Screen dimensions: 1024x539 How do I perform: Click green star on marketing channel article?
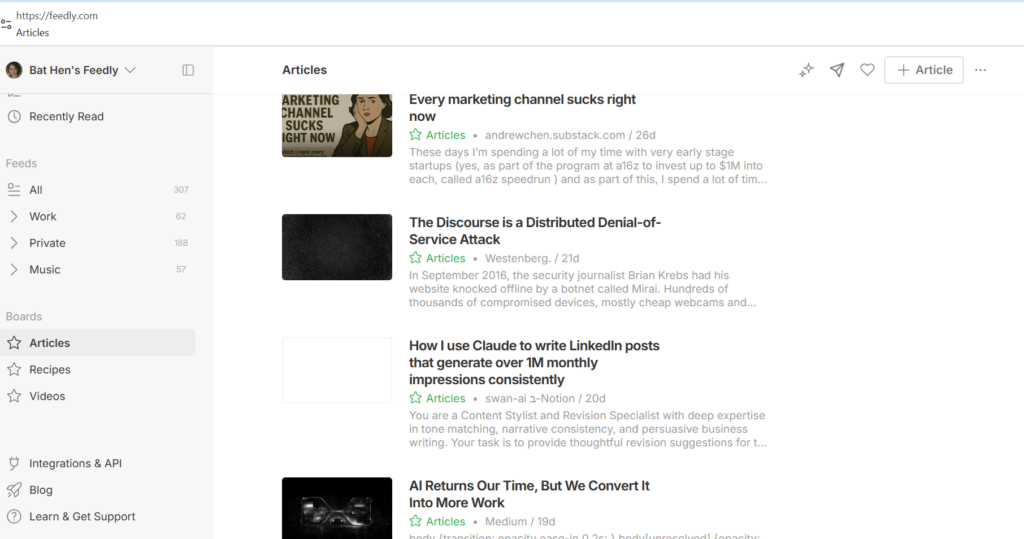pyautogui.click(x=415, y=135)
